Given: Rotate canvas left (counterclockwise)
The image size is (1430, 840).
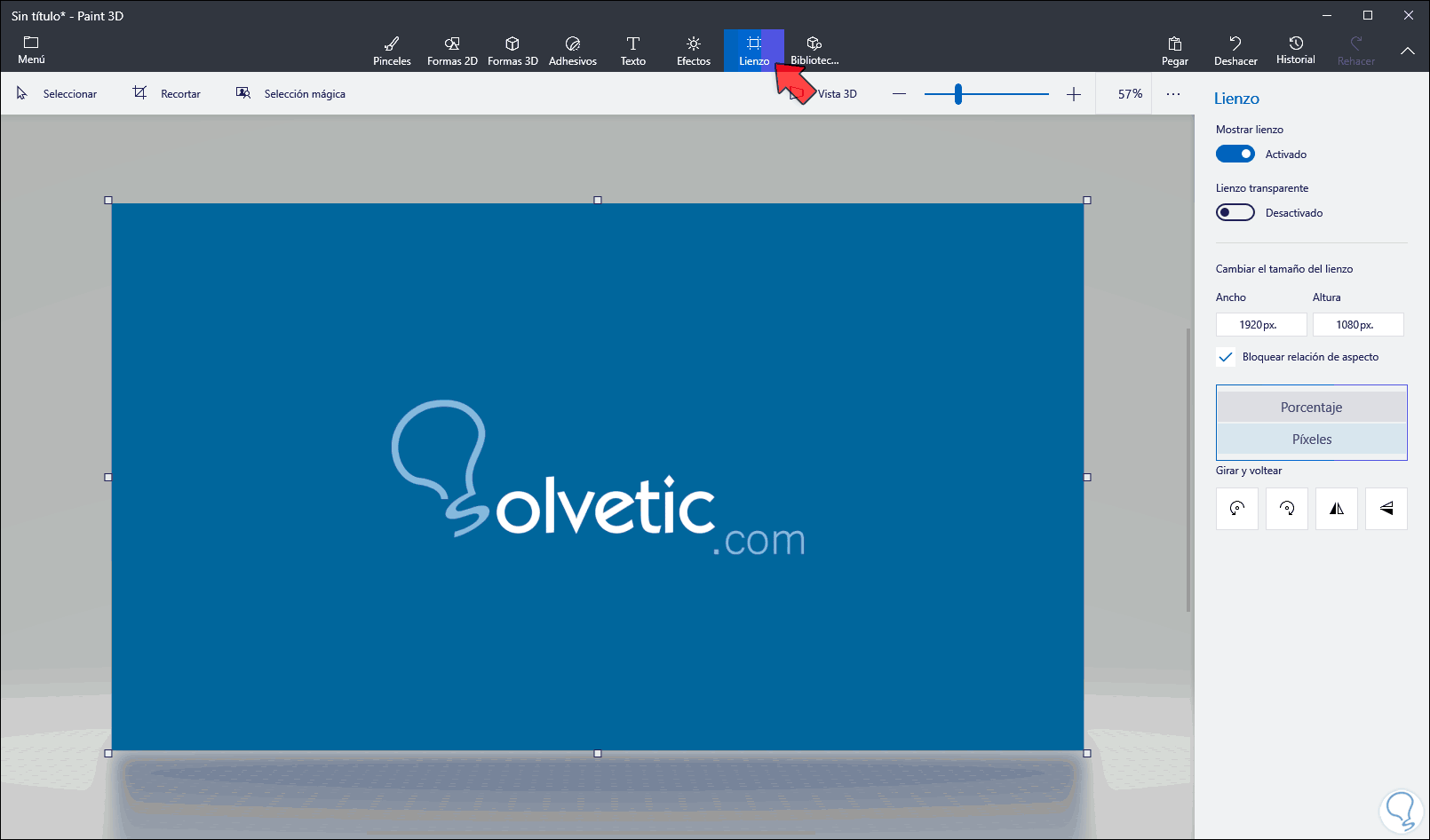Looking at the screenshot, I should (x=1237, y=509).
